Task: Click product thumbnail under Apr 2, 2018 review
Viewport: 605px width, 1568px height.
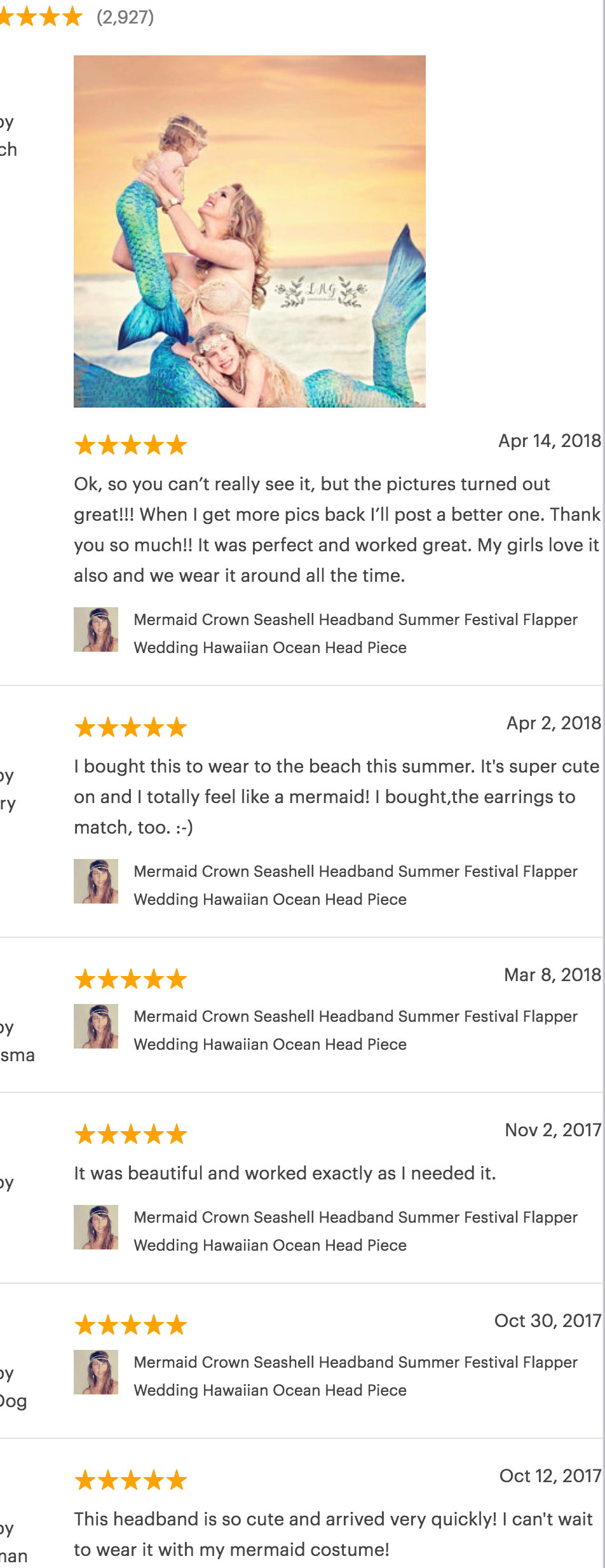Action: click(x=96, y=881)
